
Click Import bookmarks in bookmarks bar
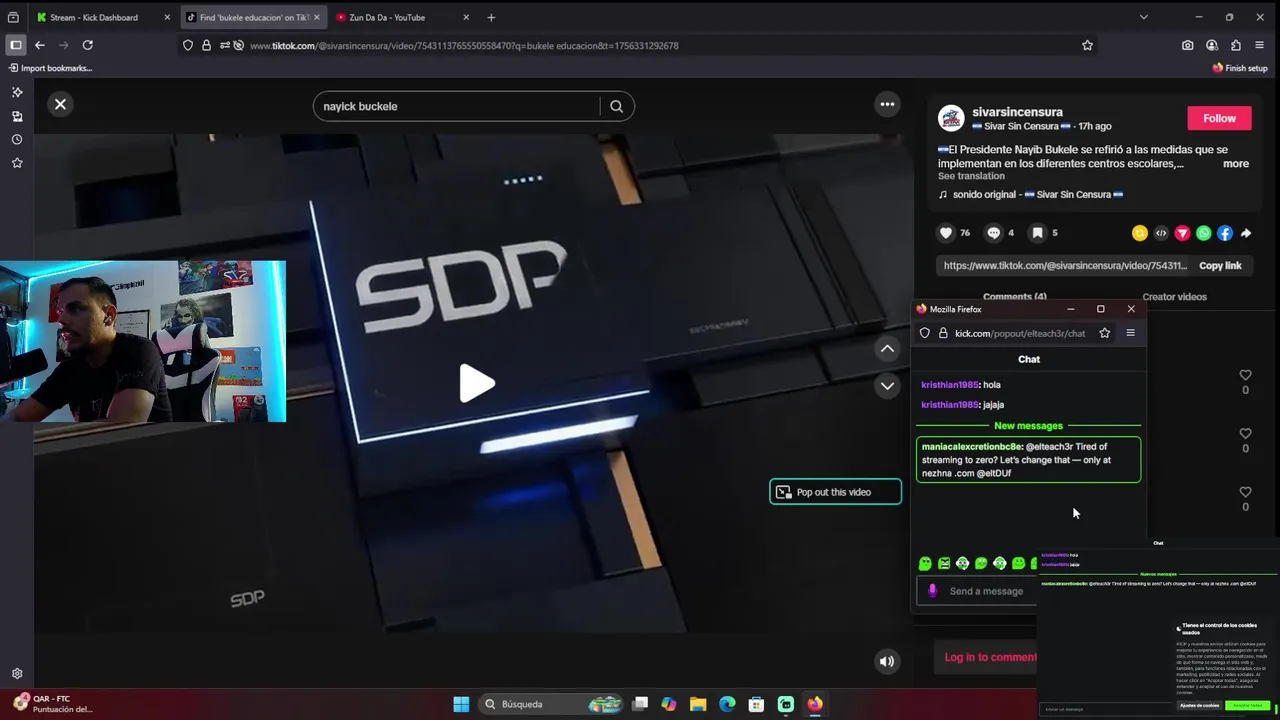click(x=50, y=68)
